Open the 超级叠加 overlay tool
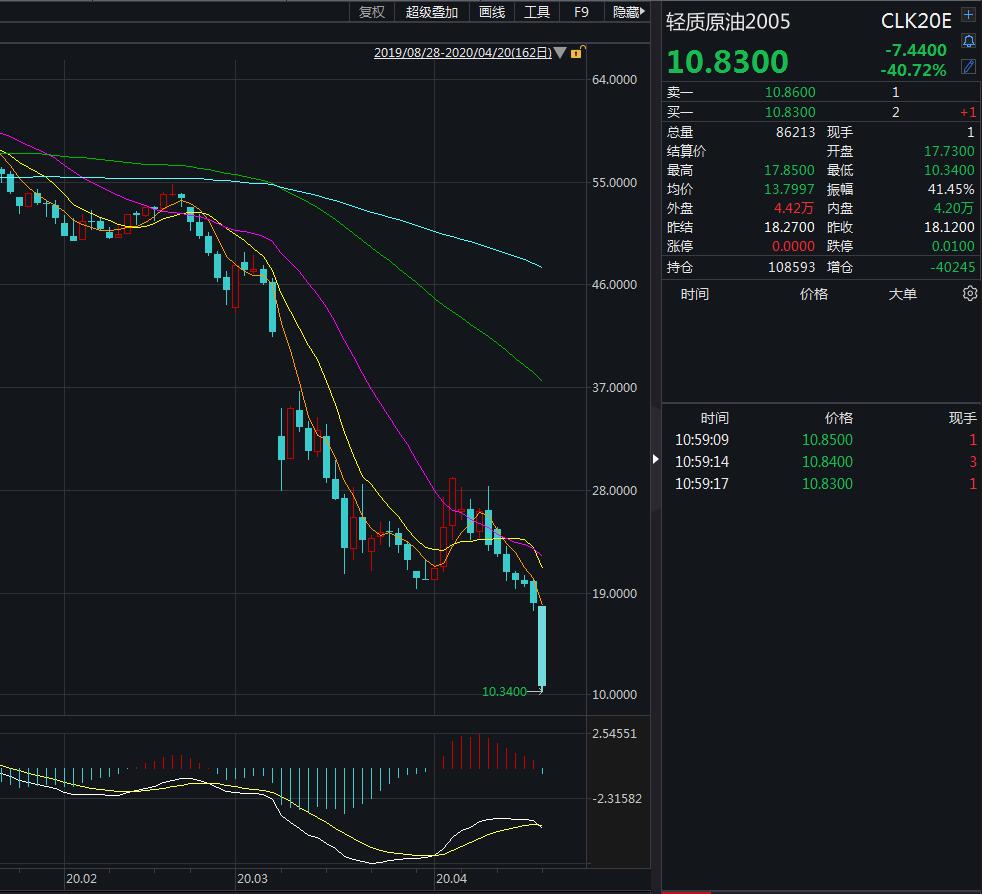Image resolution: width=982 pixels, height=894 pixels. 432,12
